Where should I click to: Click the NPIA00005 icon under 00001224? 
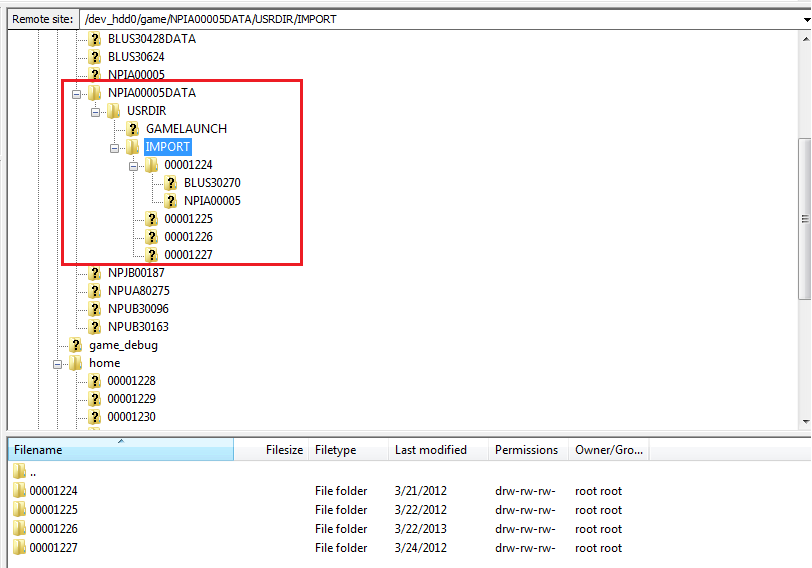click(170, 200)
